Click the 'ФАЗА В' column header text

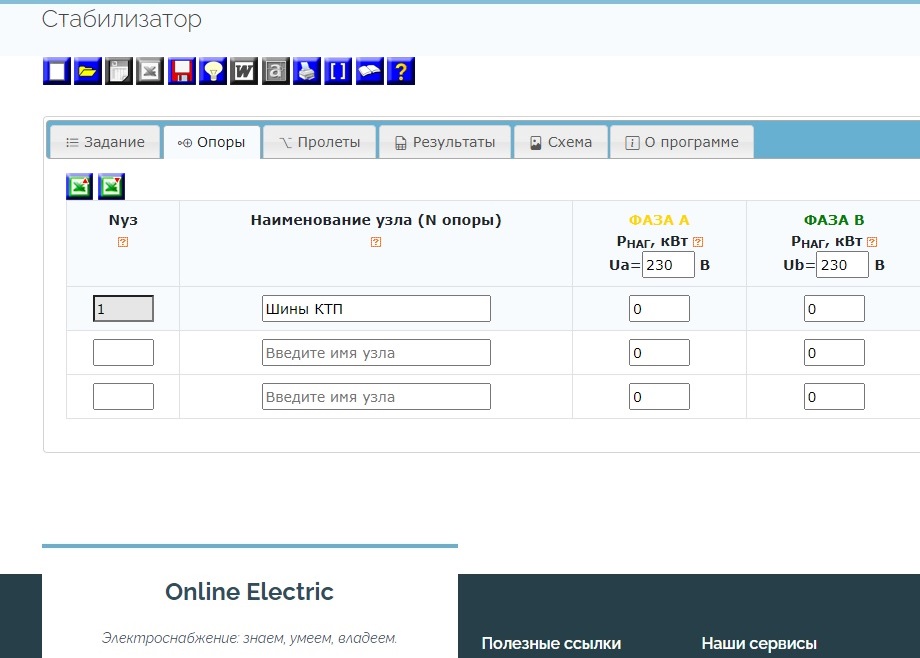[834, 220]
